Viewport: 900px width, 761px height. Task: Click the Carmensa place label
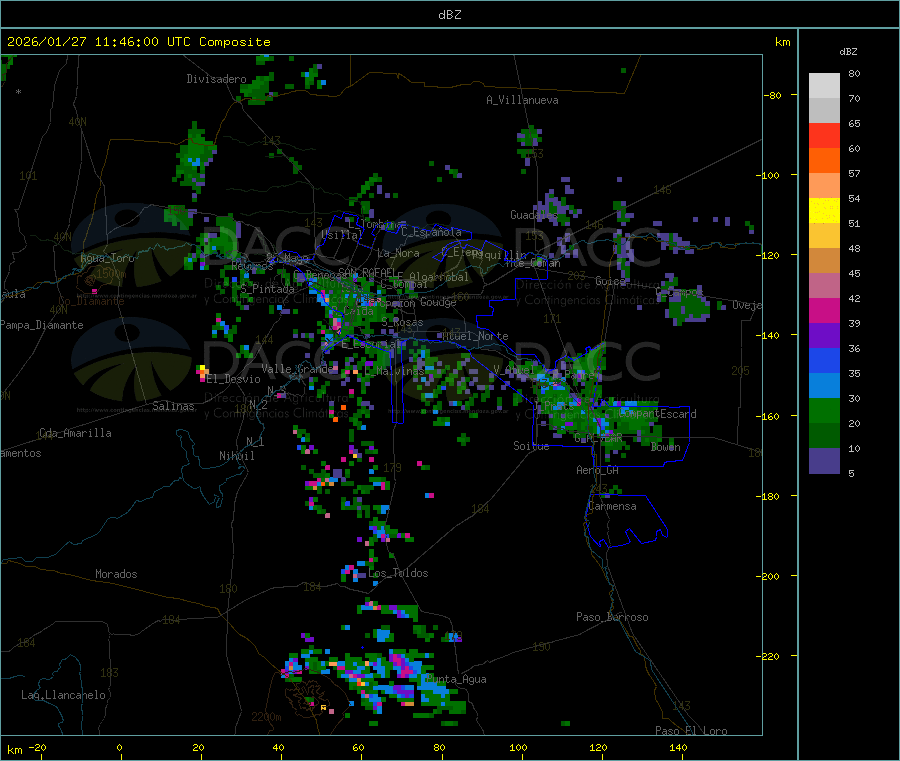[x=612, y=507]
